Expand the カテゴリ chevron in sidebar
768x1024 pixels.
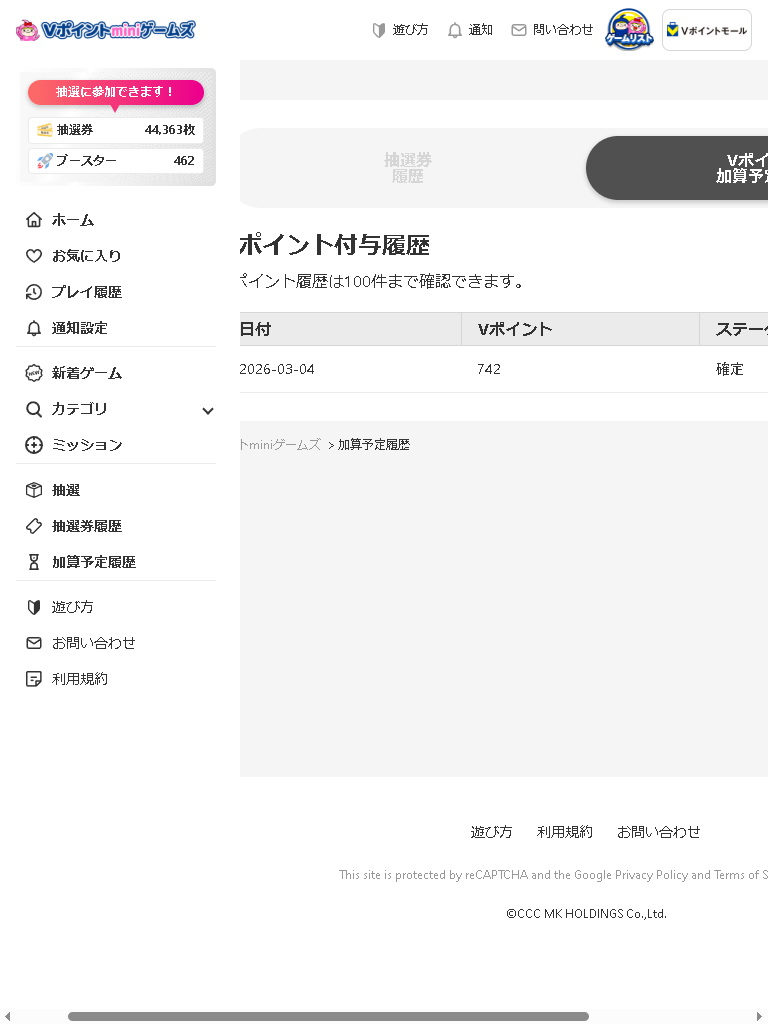[x=208, y=410]
